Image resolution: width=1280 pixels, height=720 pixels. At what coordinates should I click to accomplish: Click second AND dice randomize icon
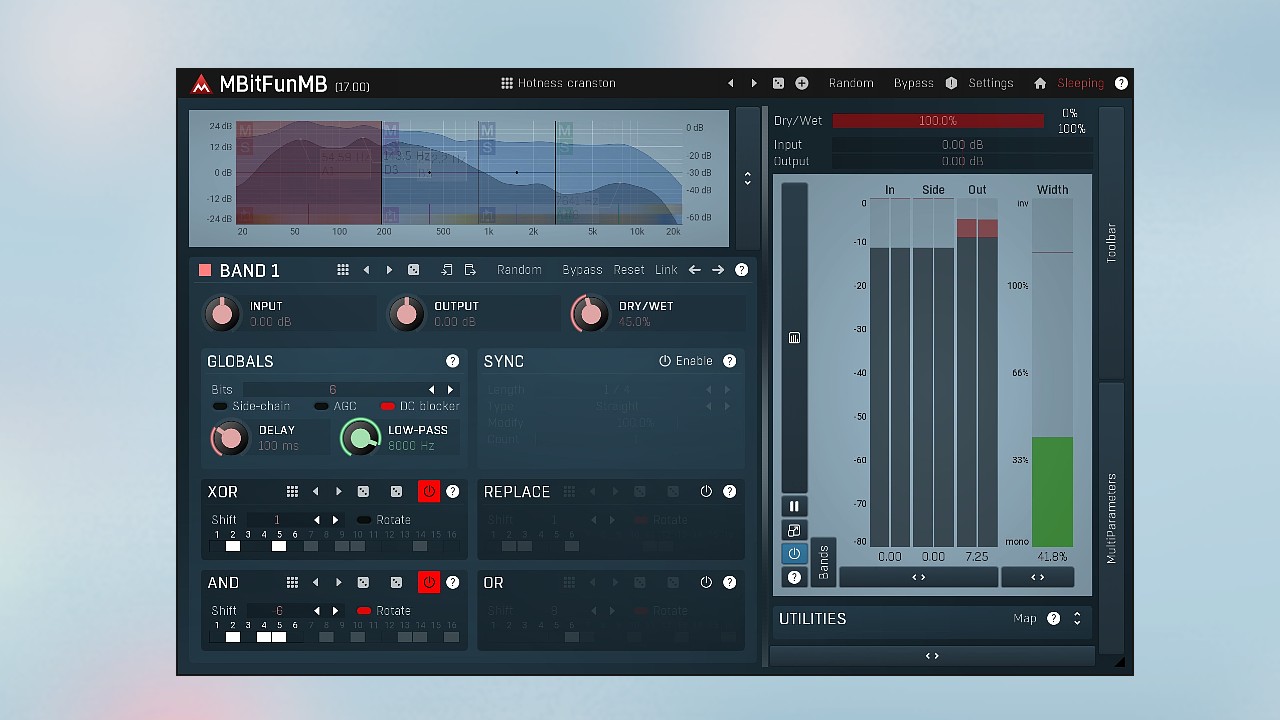396,583
